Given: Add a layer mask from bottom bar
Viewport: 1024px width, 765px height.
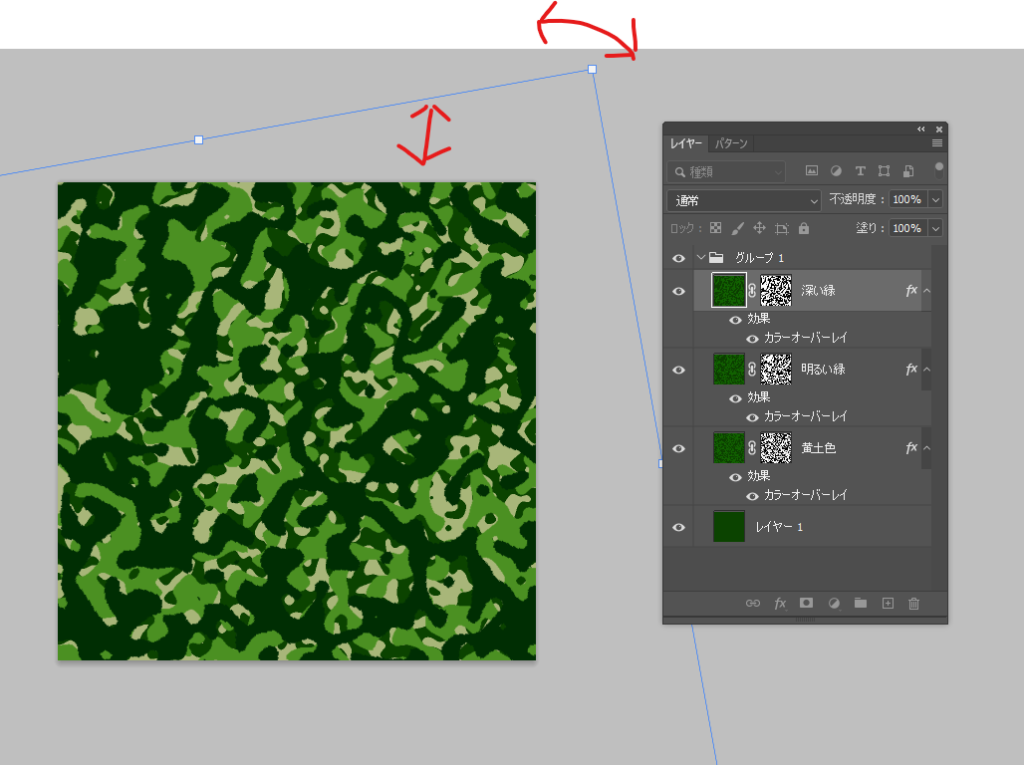Looking at the screenshot, I should 806,604.
